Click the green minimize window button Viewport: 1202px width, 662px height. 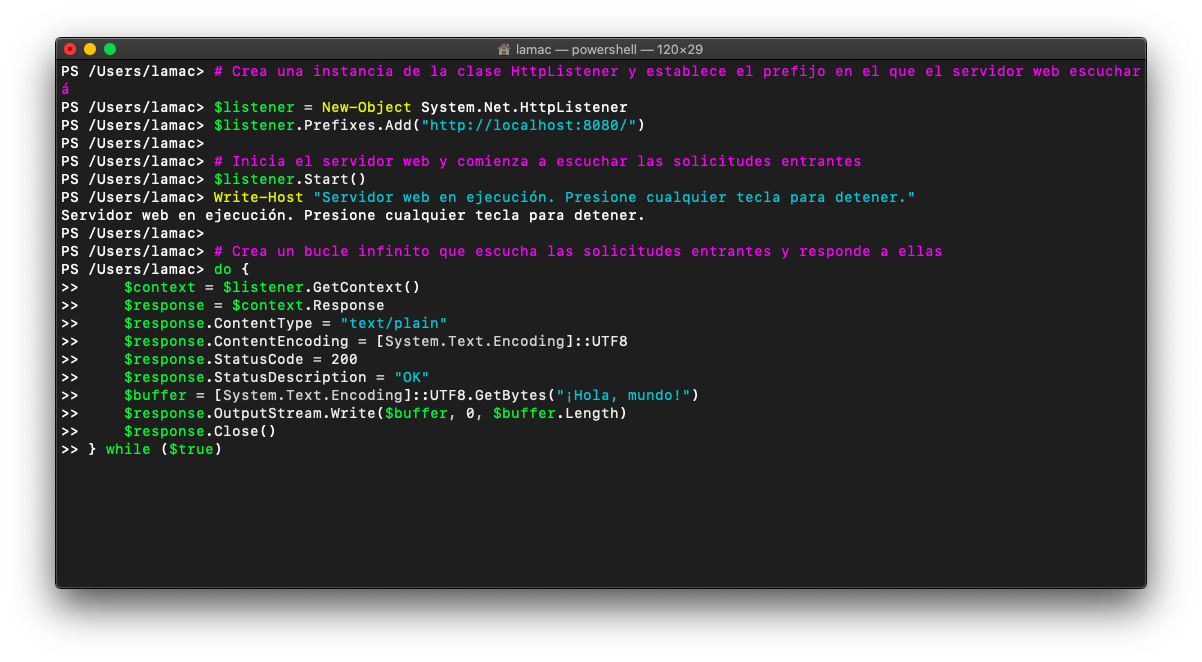pyautogui.click(x=110, y=48)
